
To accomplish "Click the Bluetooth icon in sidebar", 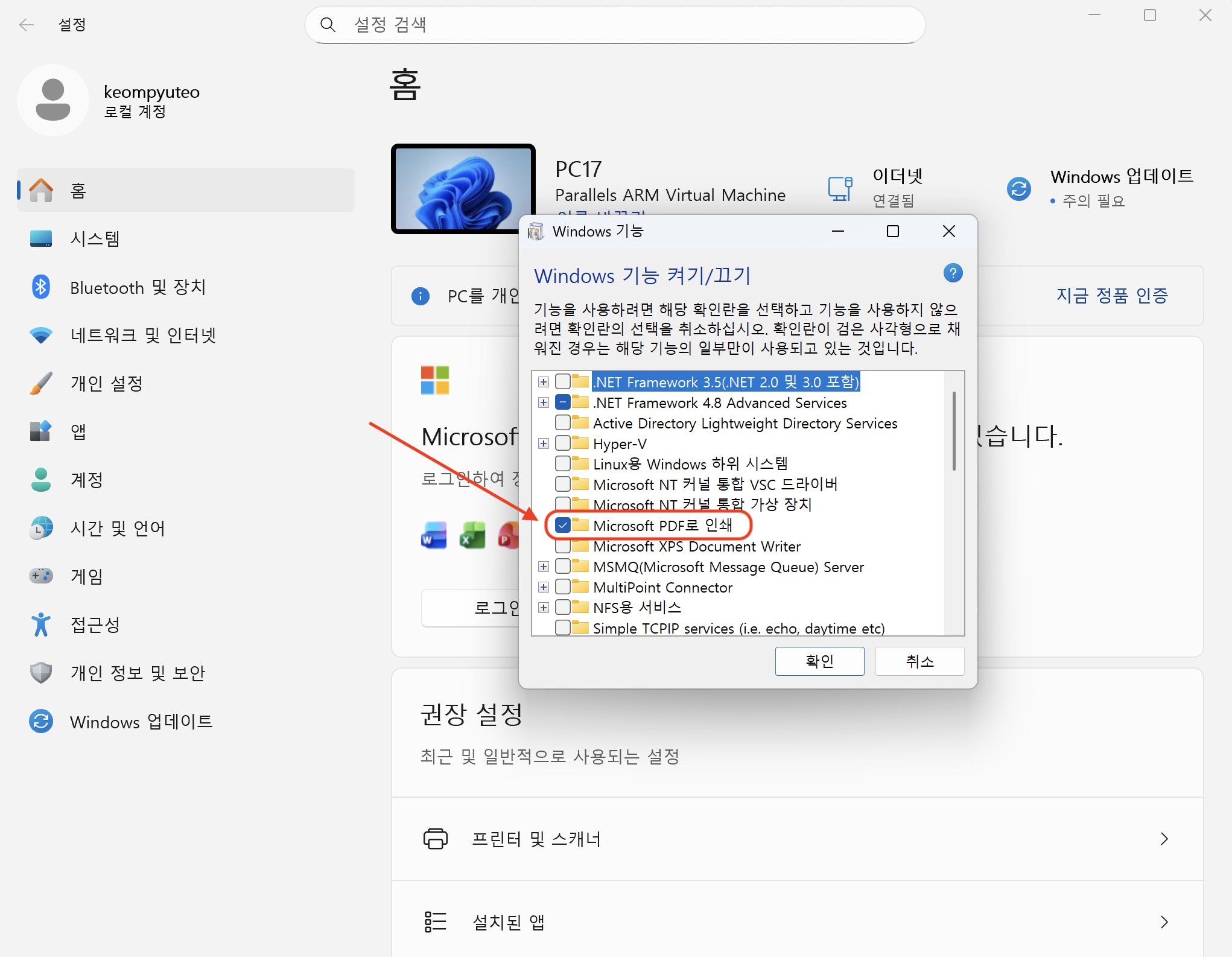I will [41, 287].
